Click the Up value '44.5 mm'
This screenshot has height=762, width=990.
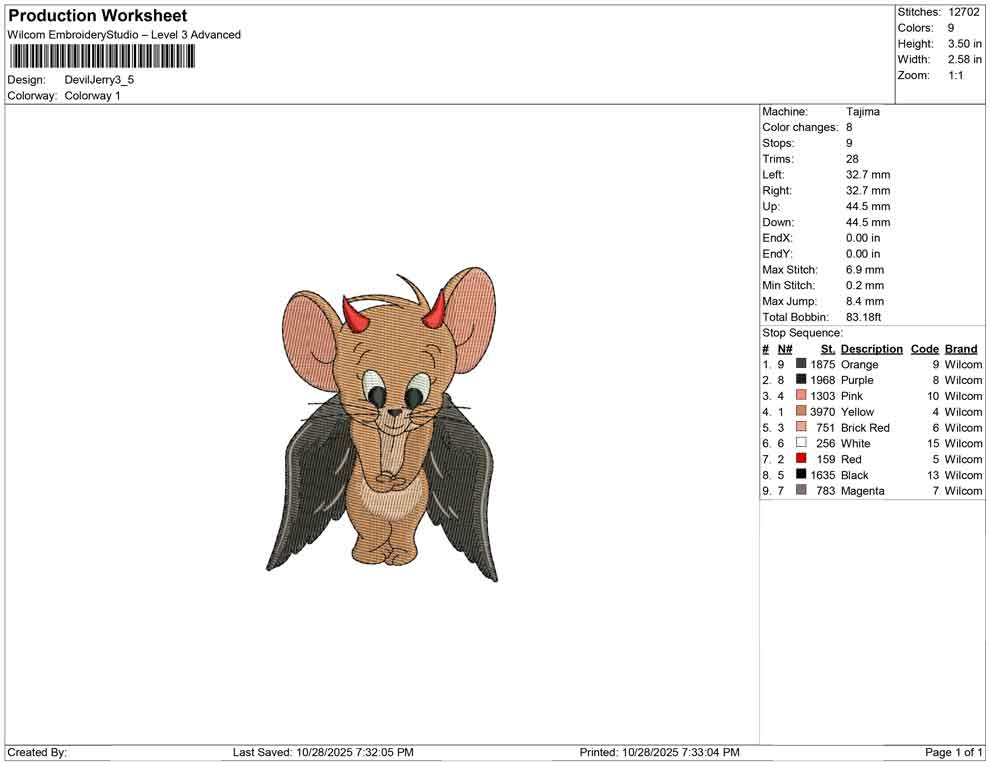click(868, 206)
